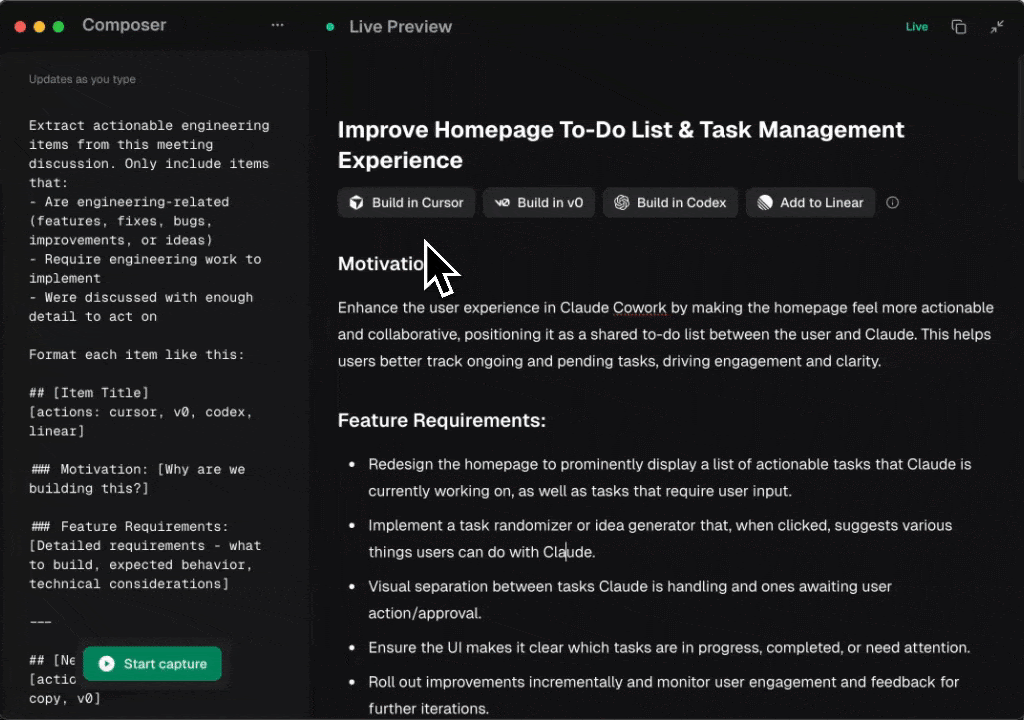Click the Composer panel title
The height and width of the screenshot is (720, 1024).
(124, 25)
